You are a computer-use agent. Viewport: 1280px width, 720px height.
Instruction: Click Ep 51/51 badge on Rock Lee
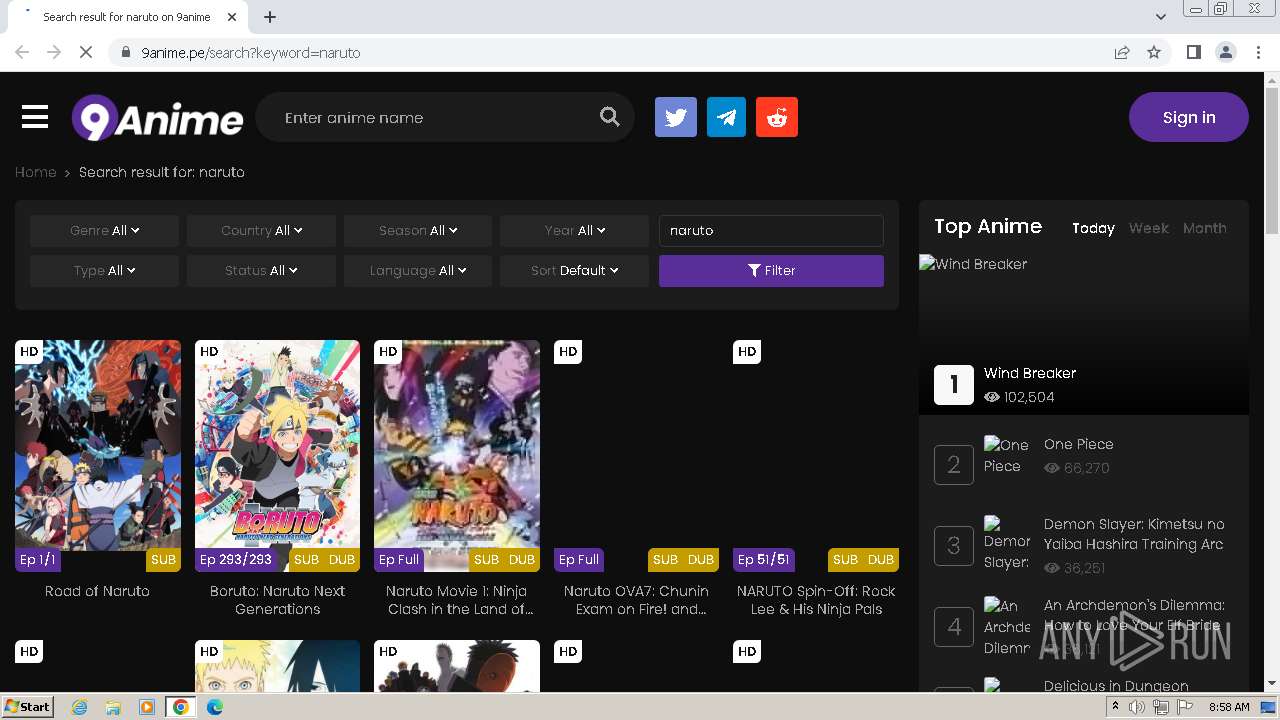coord(764,560)
